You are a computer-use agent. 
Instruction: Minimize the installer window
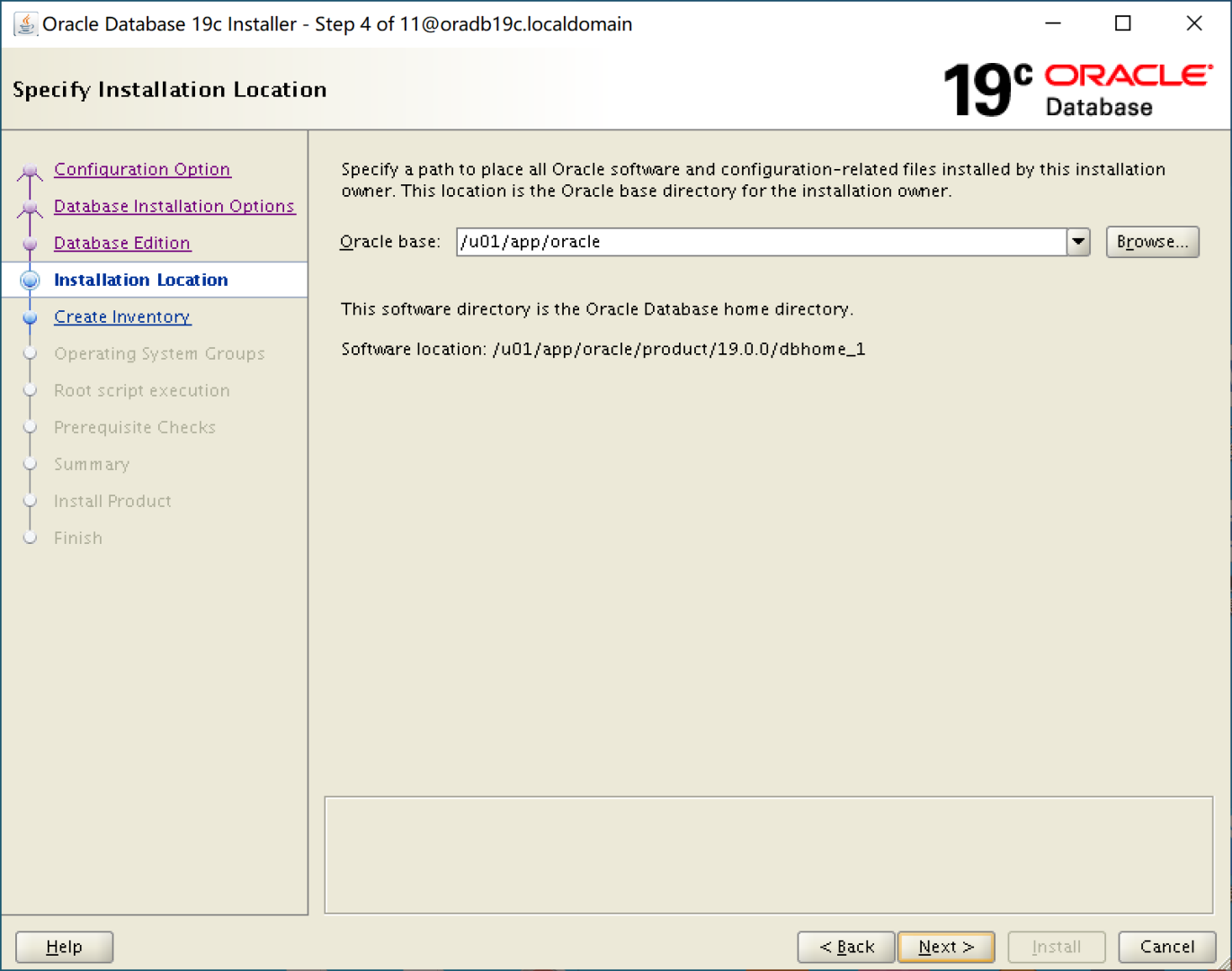1053,23
